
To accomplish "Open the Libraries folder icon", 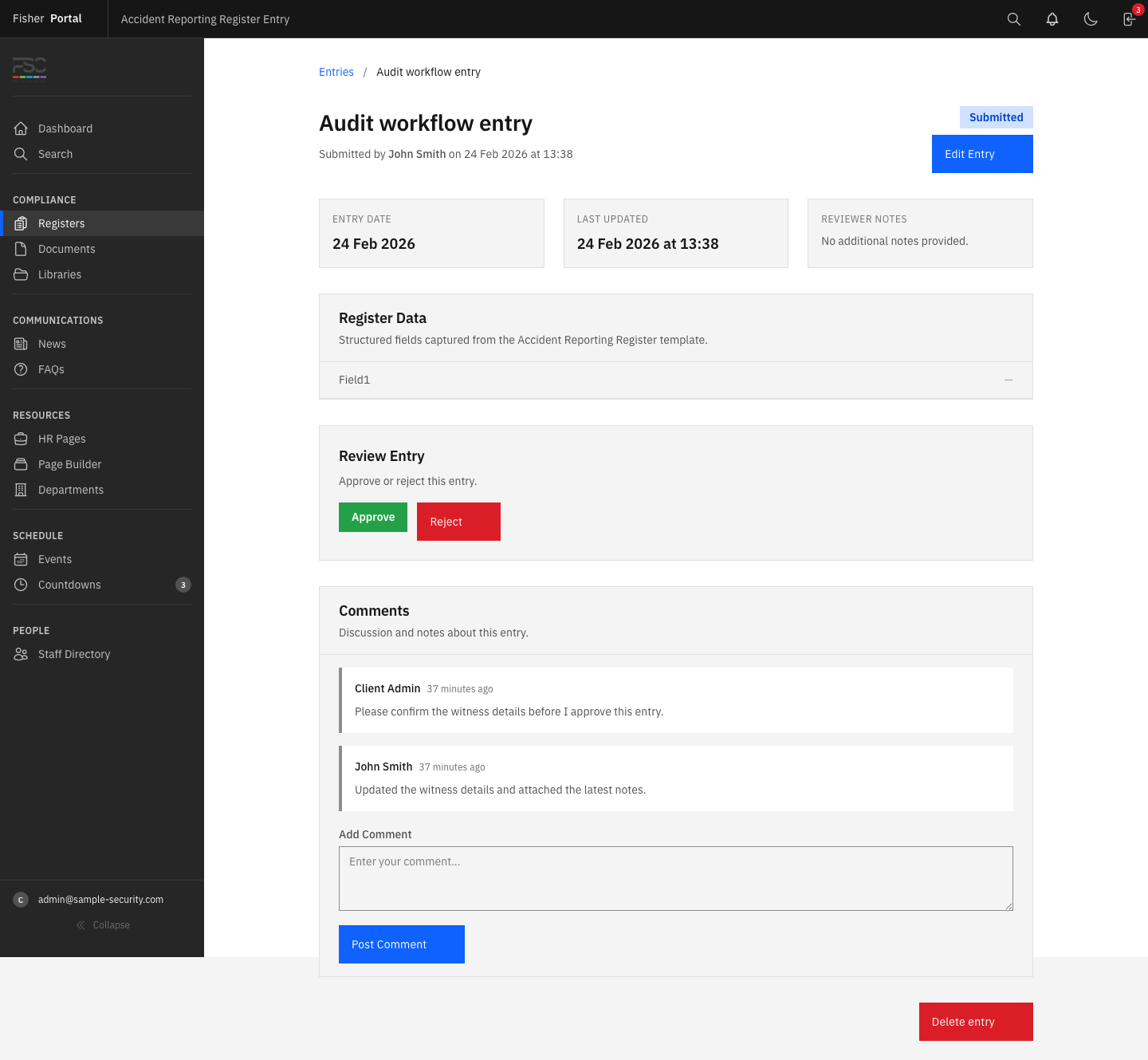I will [x=21, y=274].
